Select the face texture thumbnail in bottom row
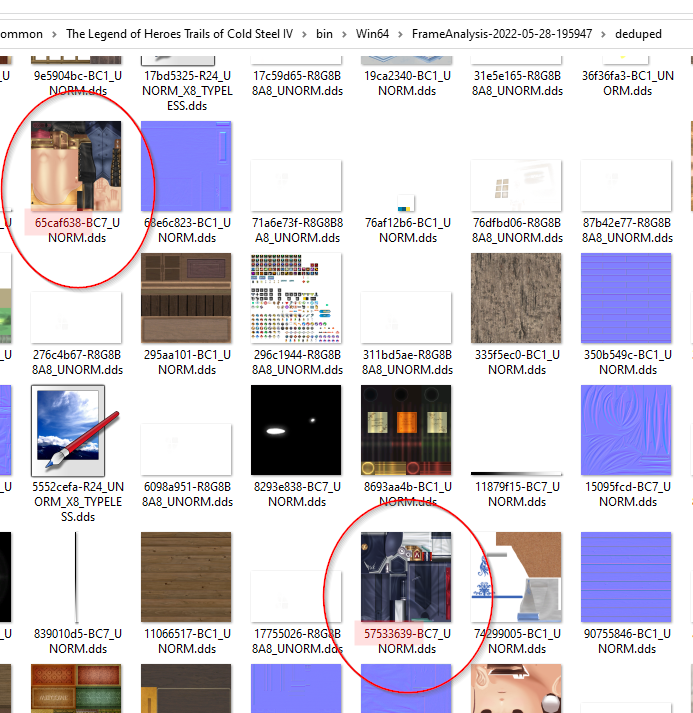Screen dimensions: 693x713 pyautogui.click(x=516, y=688)
